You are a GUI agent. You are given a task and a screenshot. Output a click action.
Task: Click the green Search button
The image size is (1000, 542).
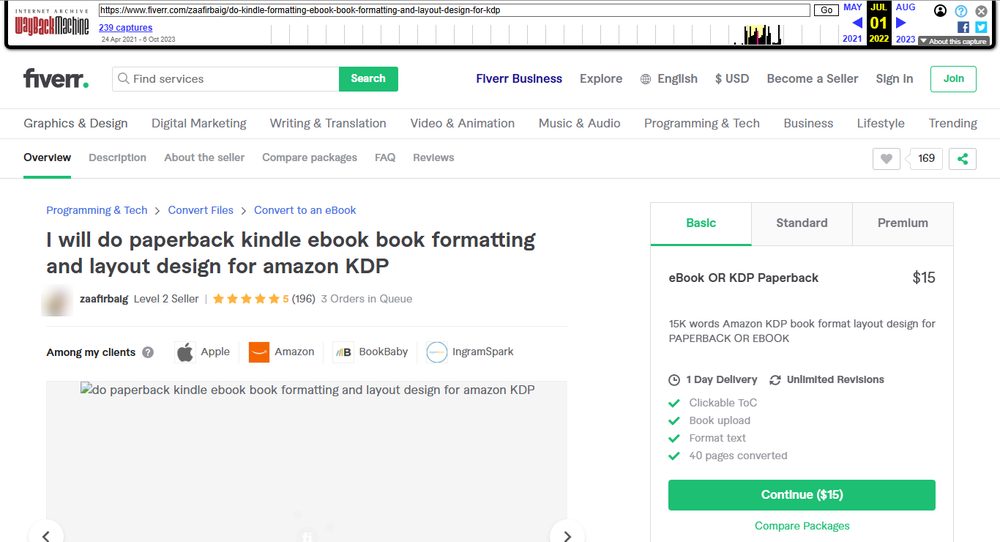368,79
